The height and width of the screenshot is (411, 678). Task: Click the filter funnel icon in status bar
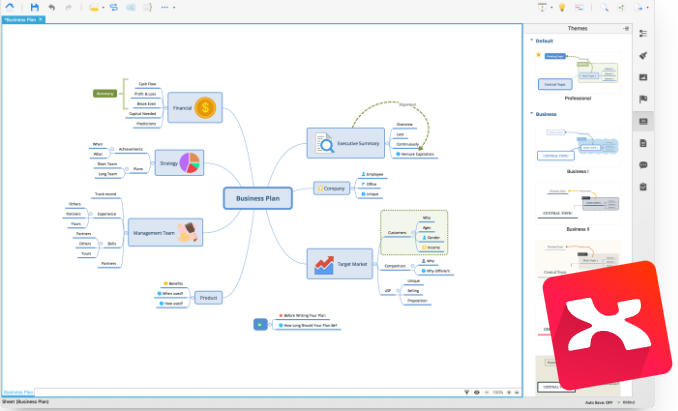click(x=467, y=392)
